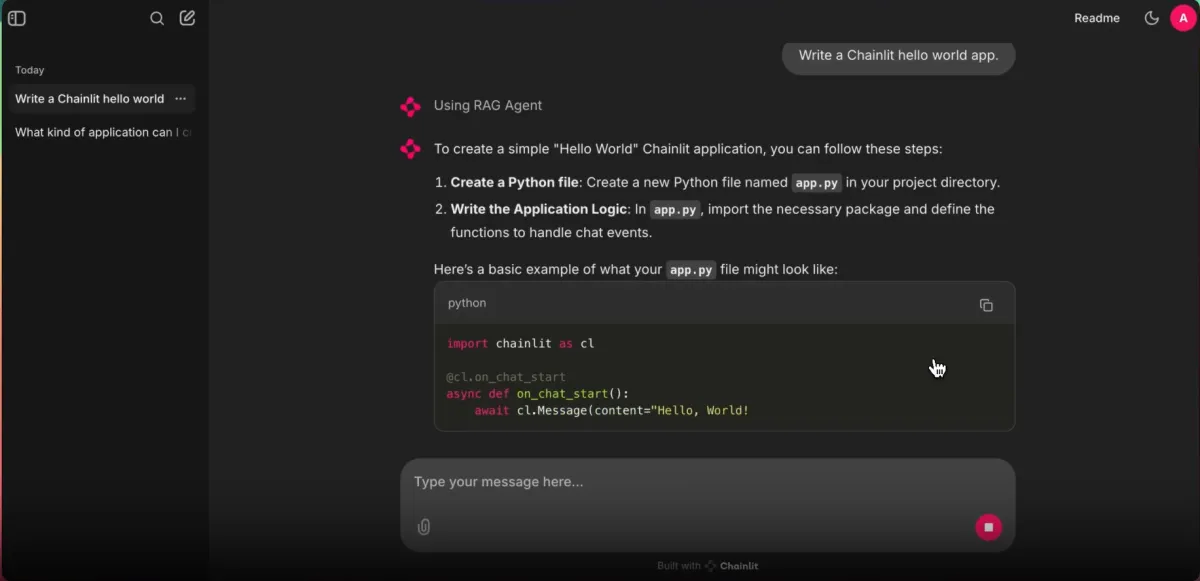The height and width of the screenshot is (581, 1200).
Task: Open chat search with the magnifier icon
Action: tap(157, 18)
